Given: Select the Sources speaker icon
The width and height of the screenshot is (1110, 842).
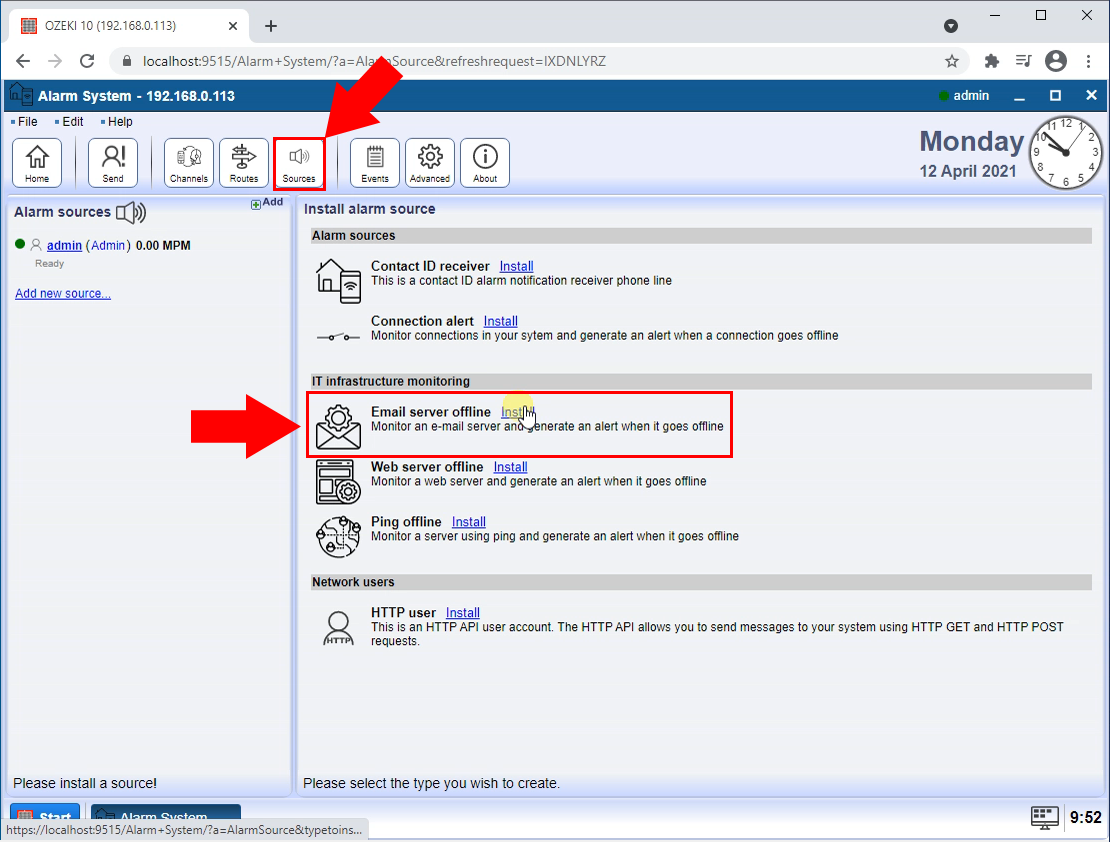Looking at the screenshot, I should point(299,162).
